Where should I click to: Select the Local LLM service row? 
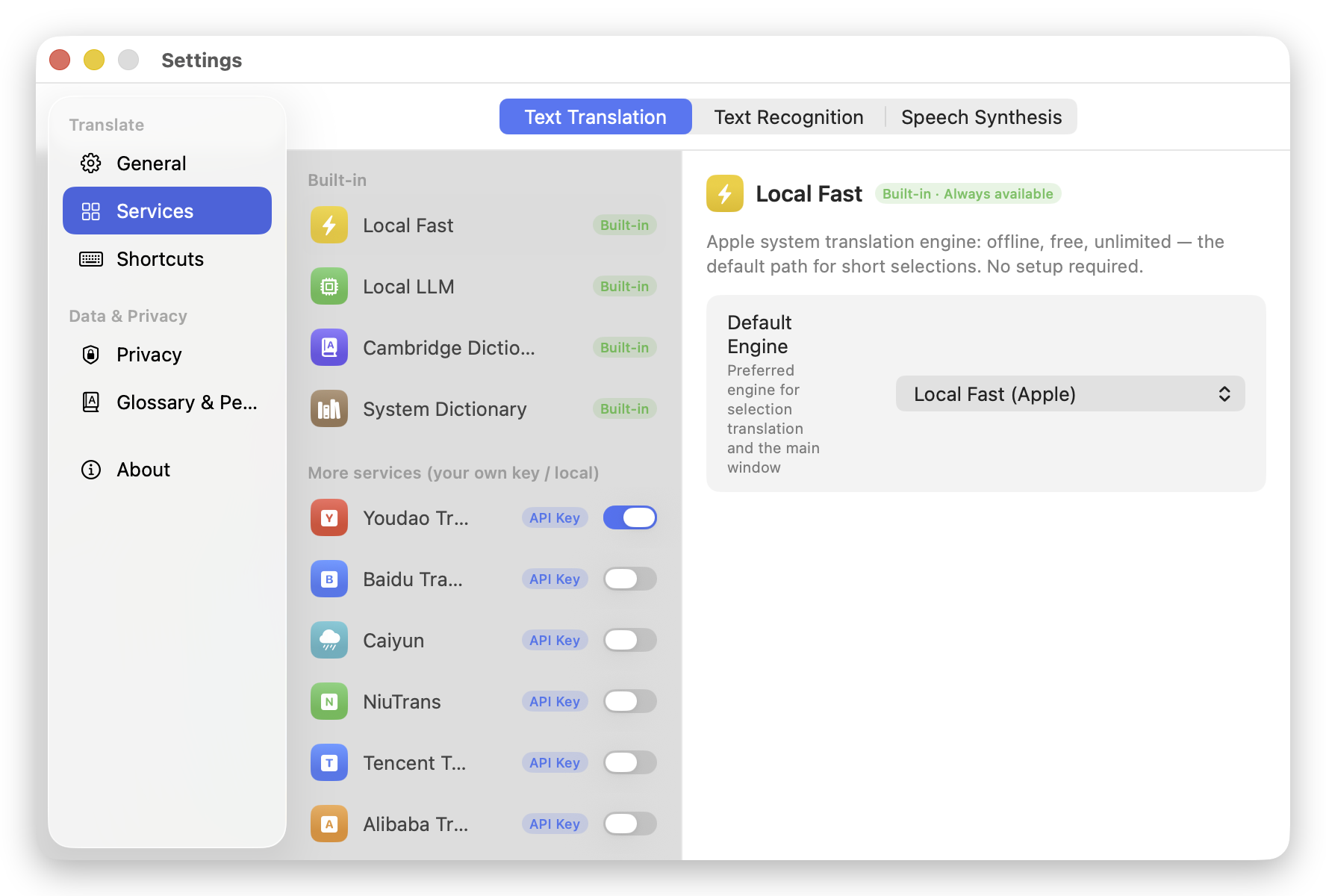pyautogui.click(x=484, y=287)
